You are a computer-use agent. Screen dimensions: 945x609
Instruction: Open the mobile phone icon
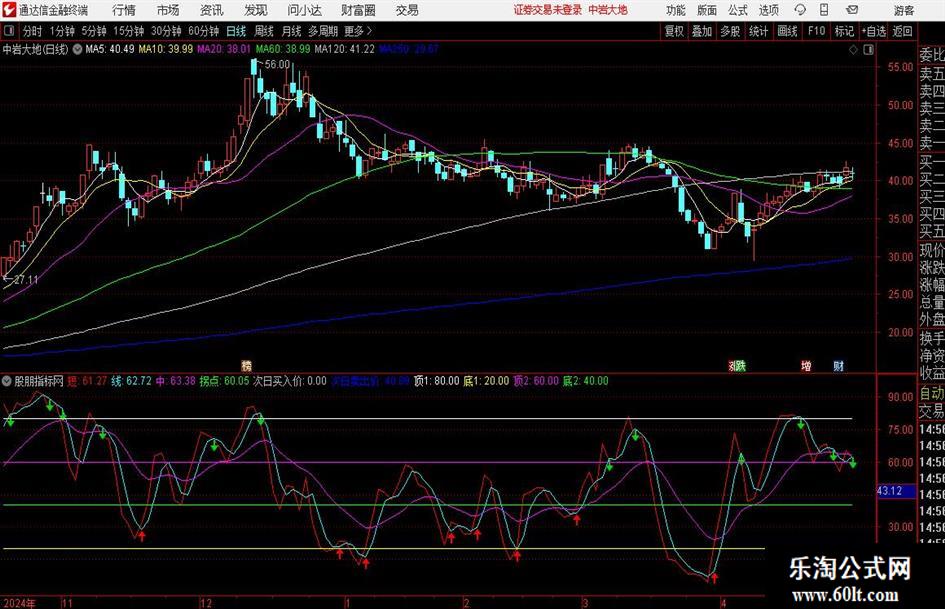pos(824,10)
